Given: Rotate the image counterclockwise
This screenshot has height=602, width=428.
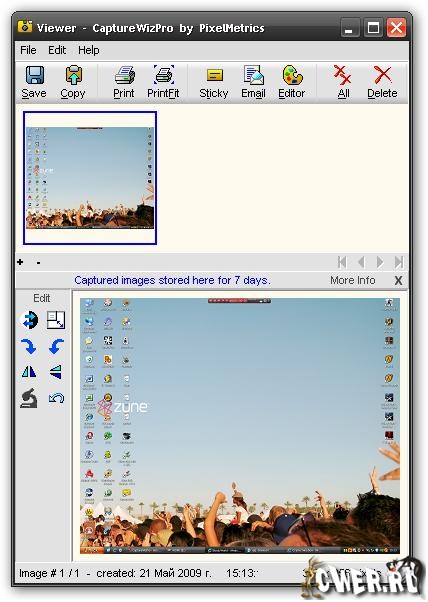Looking at the screenshot, I should coord(56,346).
